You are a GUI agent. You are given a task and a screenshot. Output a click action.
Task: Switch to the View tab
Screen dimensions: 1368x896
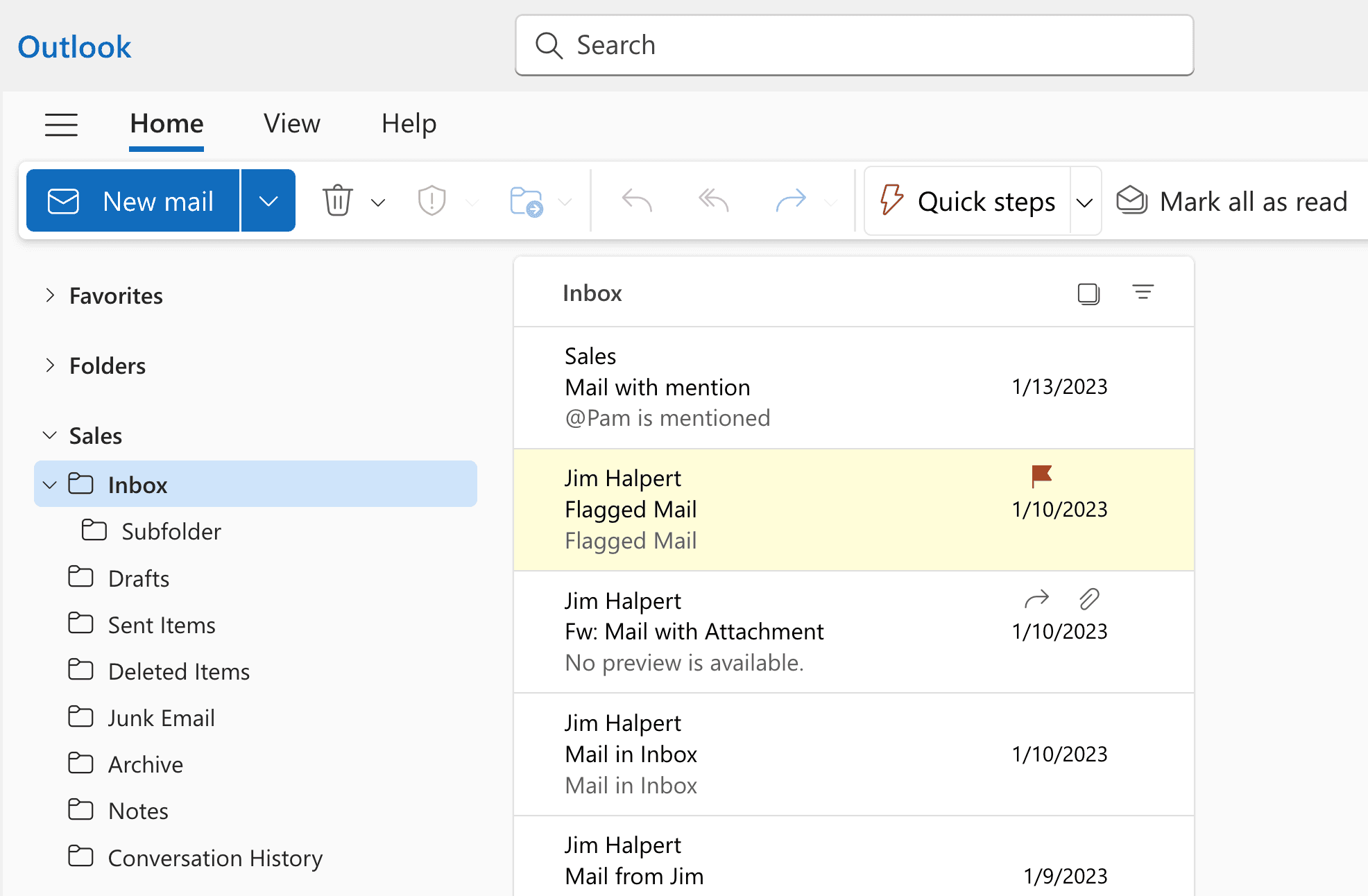[x=291, y=123]
